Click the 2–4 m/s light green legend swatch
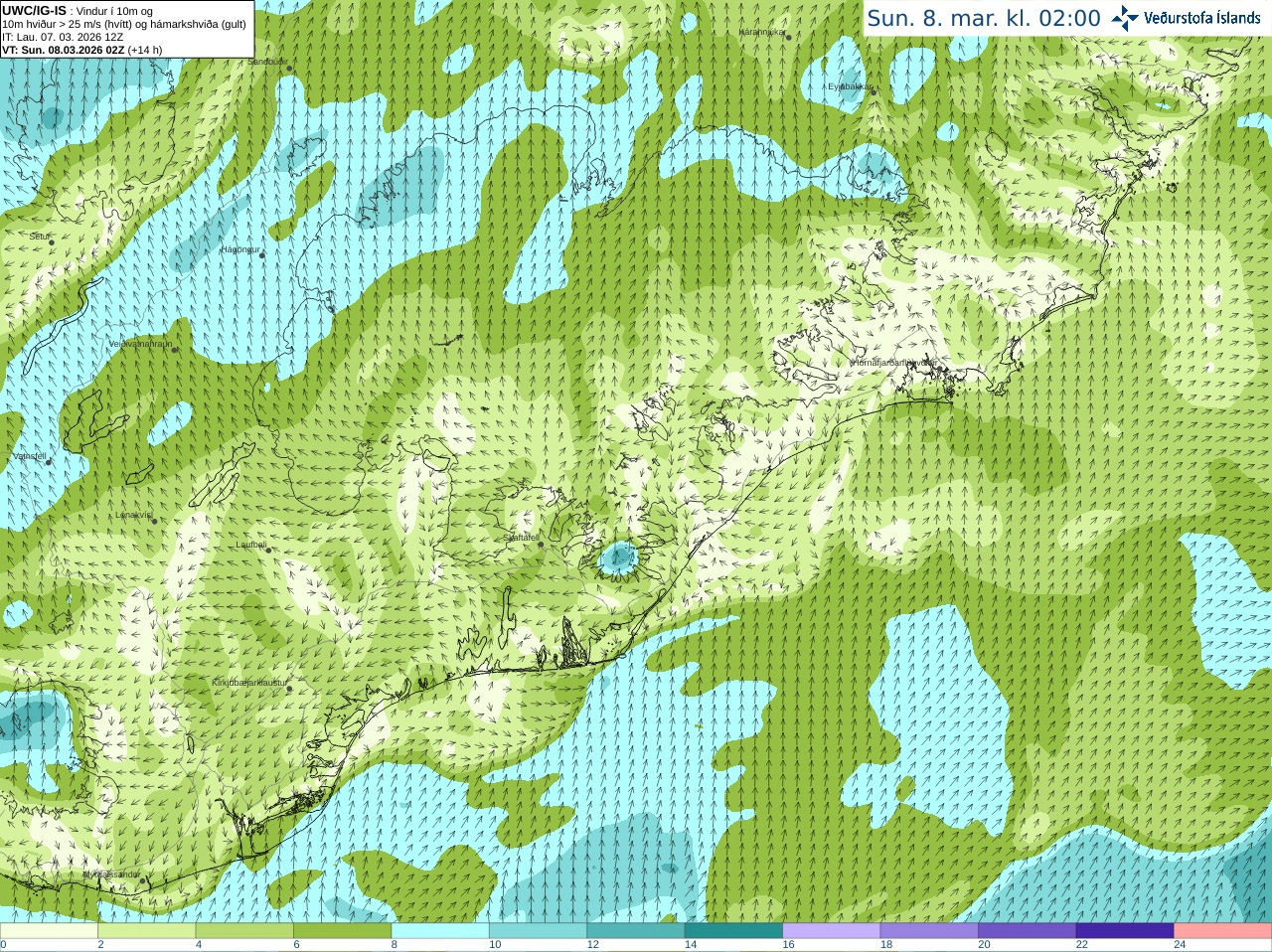This screenshot has height=952, width=1272. 147,931
